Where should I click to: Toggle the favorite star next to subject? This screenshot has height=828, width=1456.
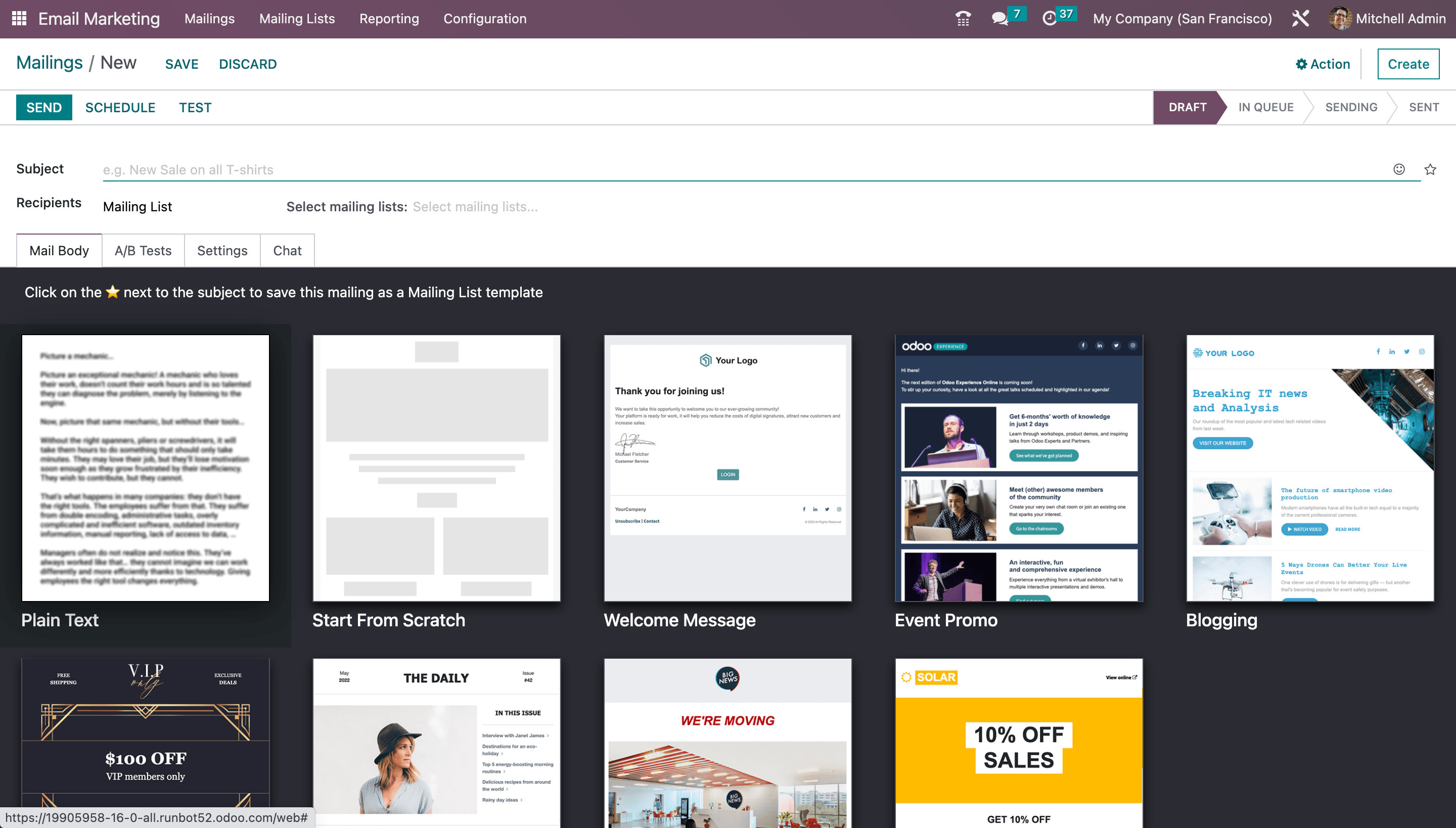pyautogui.click(x=1430, y=169)
